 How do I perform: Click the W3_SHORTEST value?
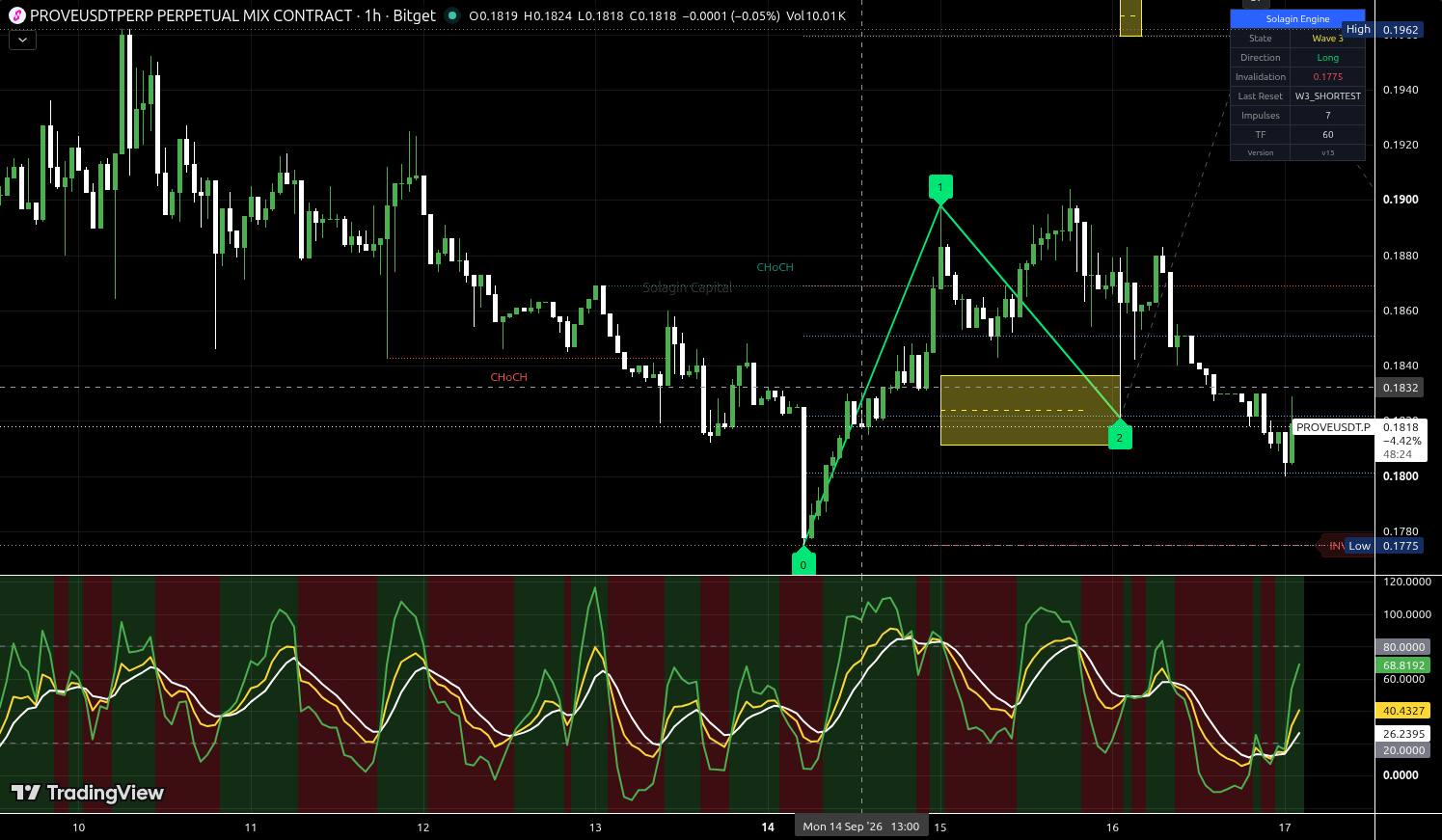coord(1327,96)
